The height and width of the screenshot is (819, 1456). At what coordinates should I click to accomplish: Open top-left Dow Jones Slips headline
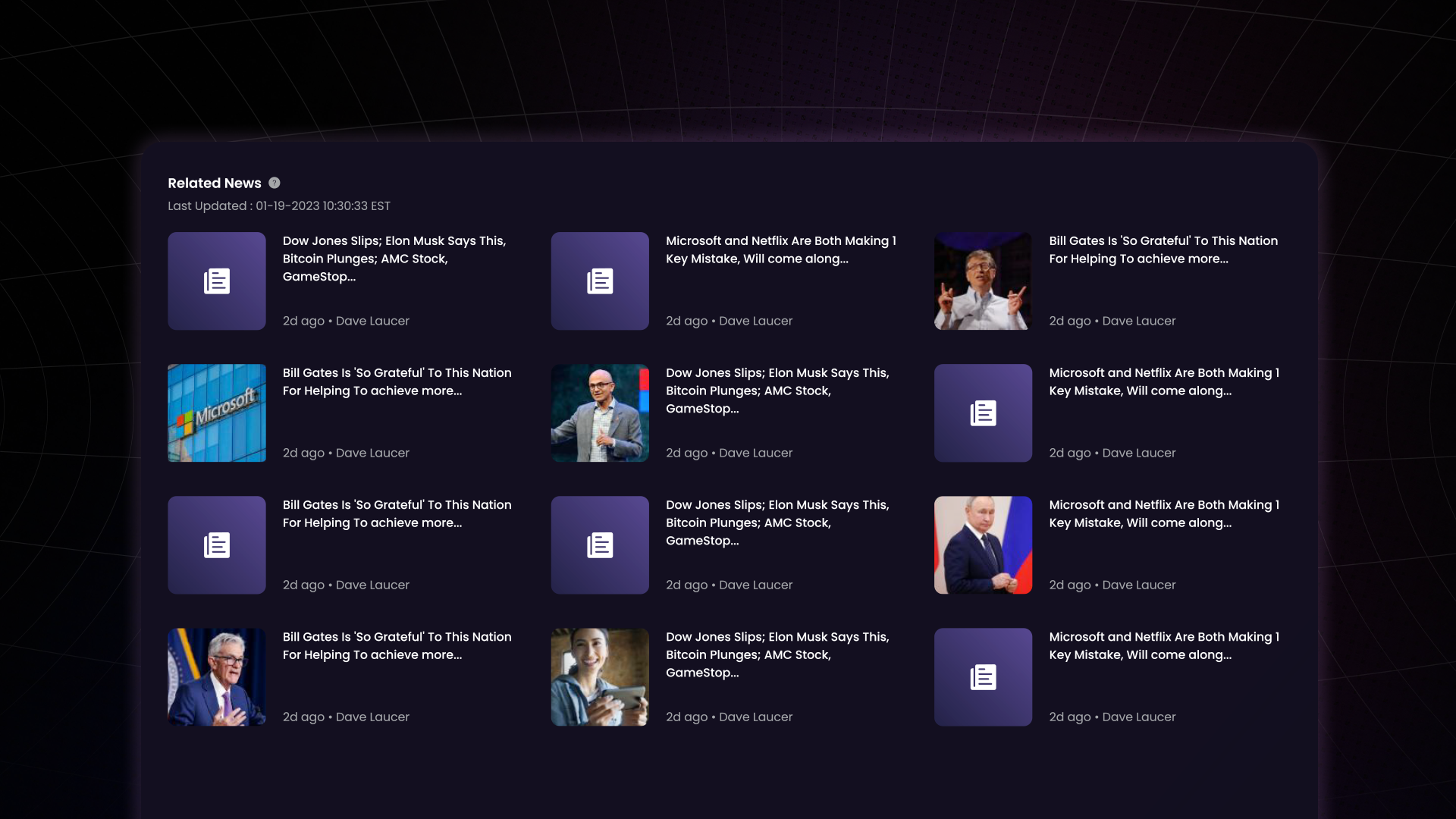394,259
